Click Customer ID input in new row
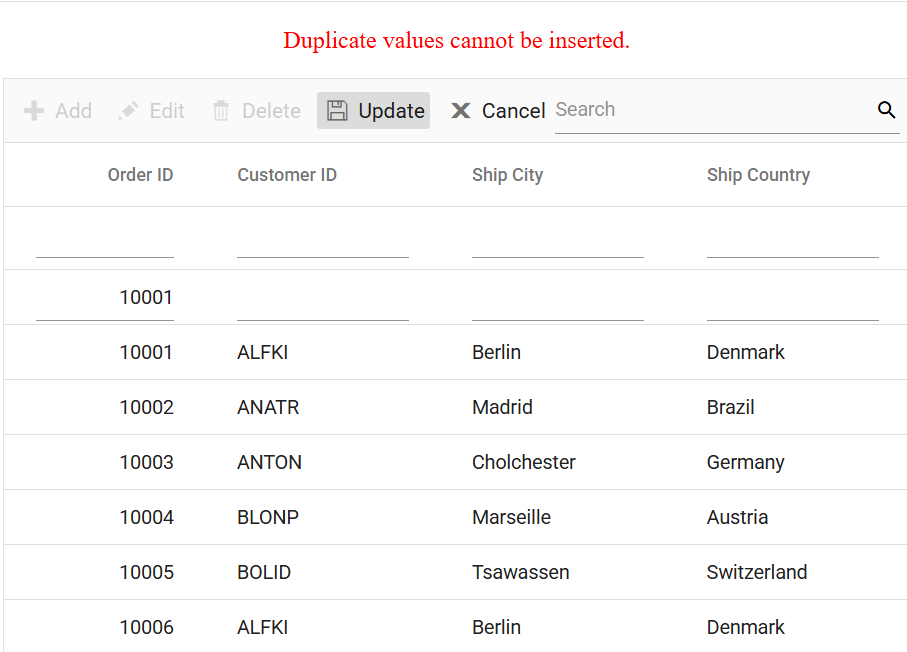907x652 pixels. (x=323, y=297)
